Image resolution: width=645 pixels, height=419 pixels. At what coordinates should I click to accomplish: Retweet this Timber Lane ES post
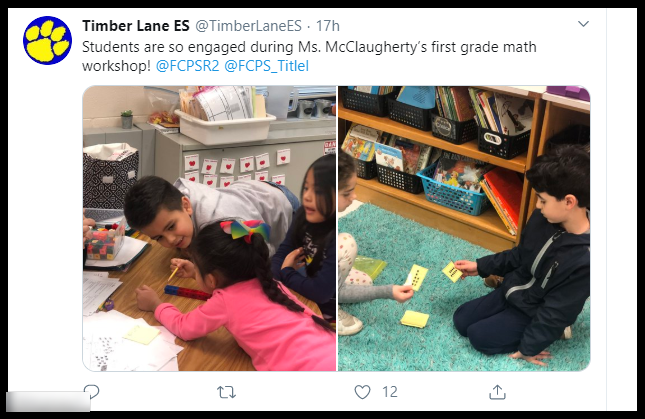tap(226, 392)
